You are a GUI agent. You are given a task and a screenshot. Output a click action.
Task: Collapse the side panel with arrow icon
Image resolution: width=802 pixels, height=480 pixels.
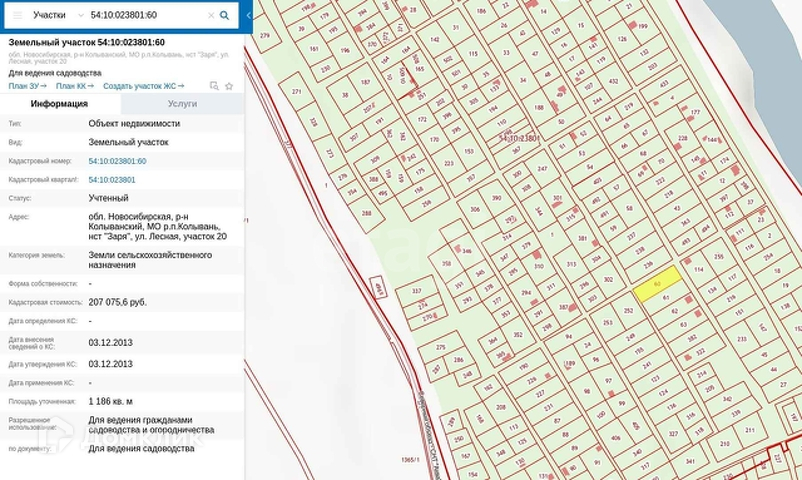click(248, 15)
